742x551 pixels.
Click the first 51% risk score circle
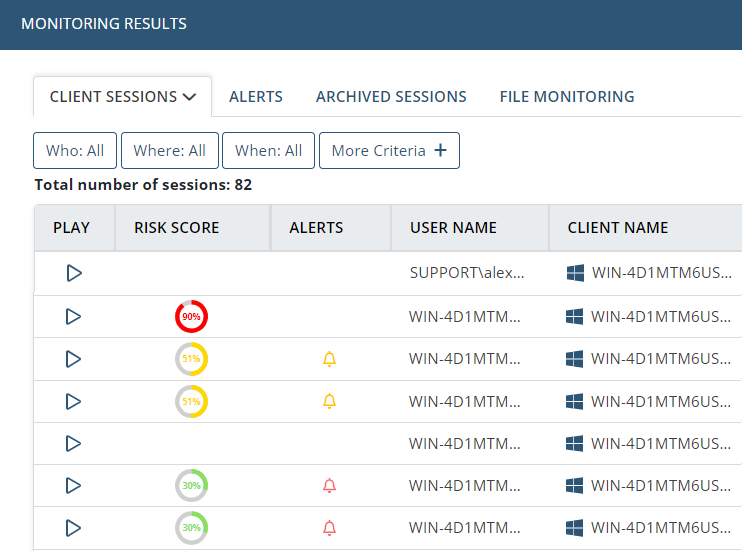(x=191, y=359)
